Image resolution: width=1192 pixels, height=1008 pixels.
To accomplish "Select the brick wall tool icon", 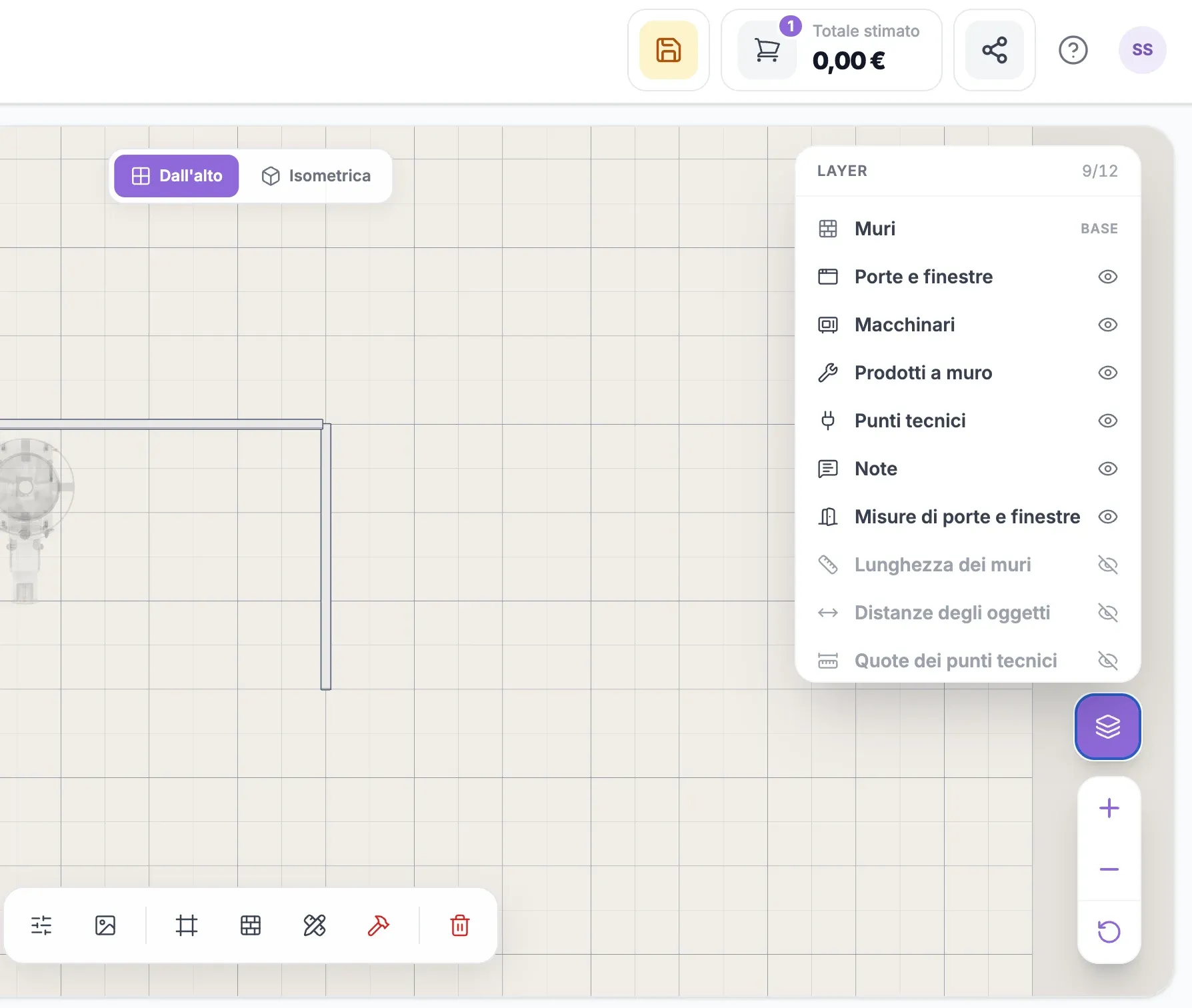I will click(251, 925).
